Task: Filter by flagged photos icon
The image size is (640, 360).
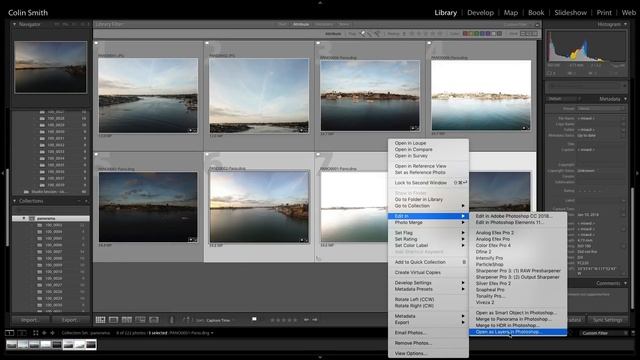Action: point(362,34)
